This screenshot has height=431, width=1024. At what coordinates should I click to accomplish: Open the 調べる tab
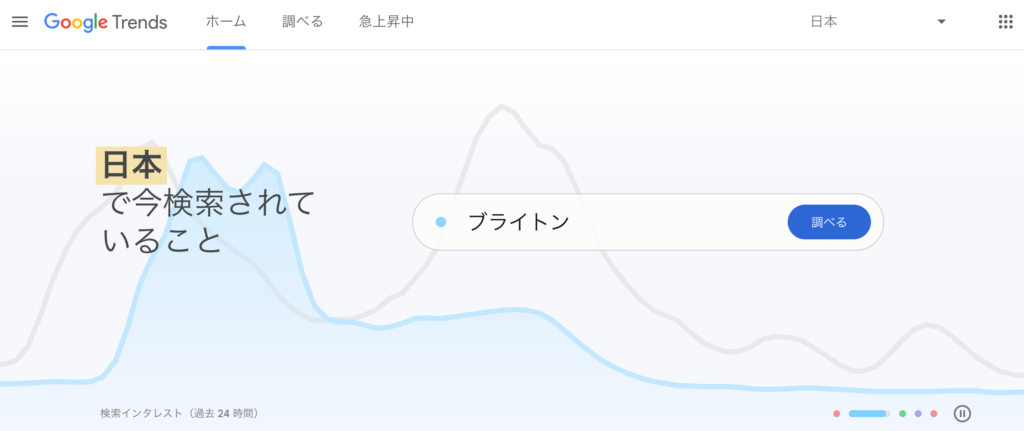point(303,22)
